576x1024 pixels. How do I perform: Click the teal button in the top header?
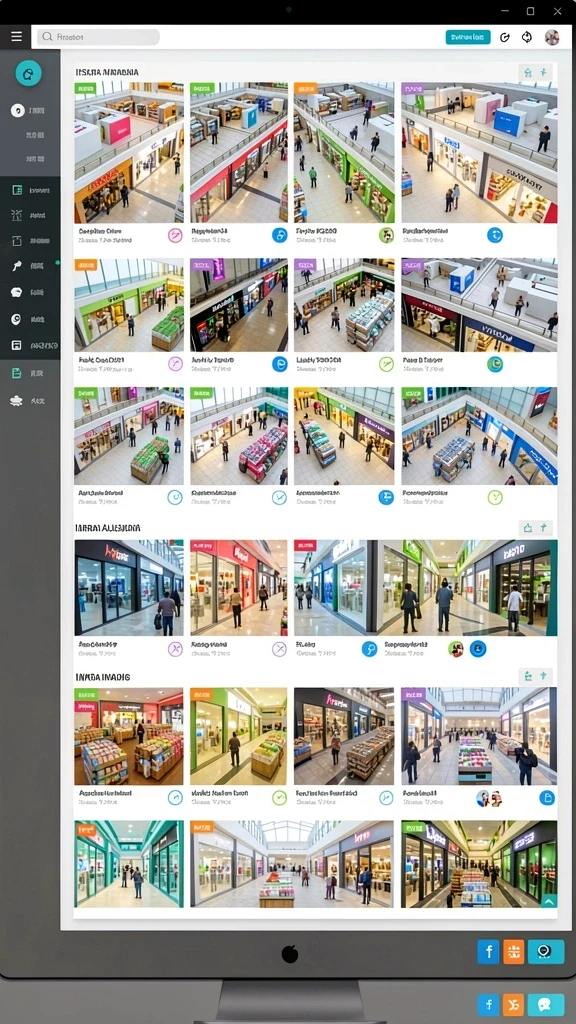468,37
